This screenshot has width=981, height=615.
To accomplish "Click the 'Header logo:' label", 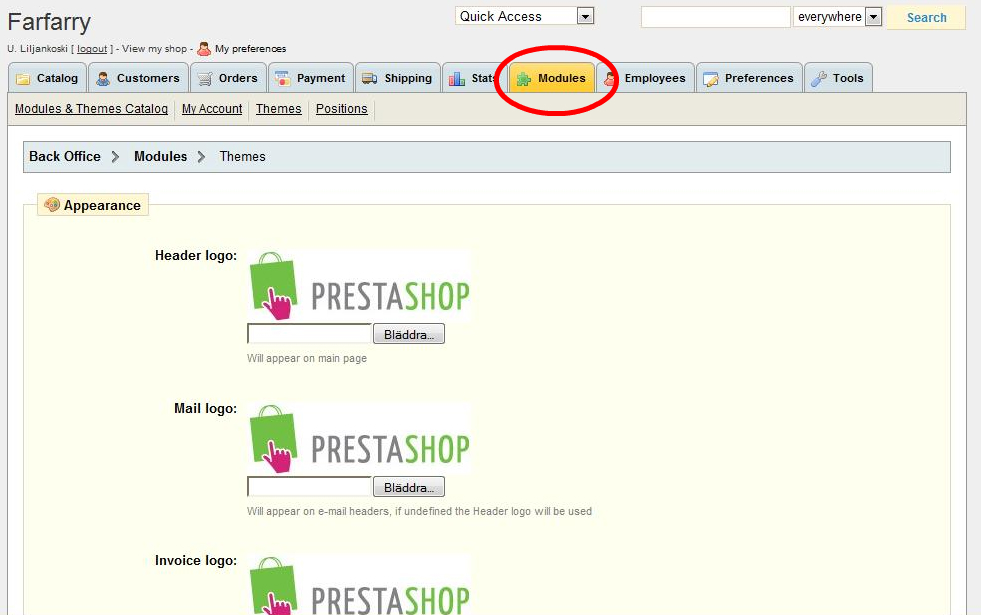I will tap(196, 255).
